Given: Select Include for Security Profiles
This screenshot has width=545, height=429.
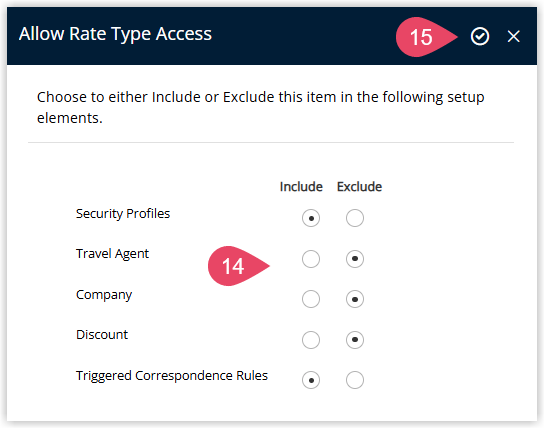Looking at the screenshot, I should tap(311, 218).
